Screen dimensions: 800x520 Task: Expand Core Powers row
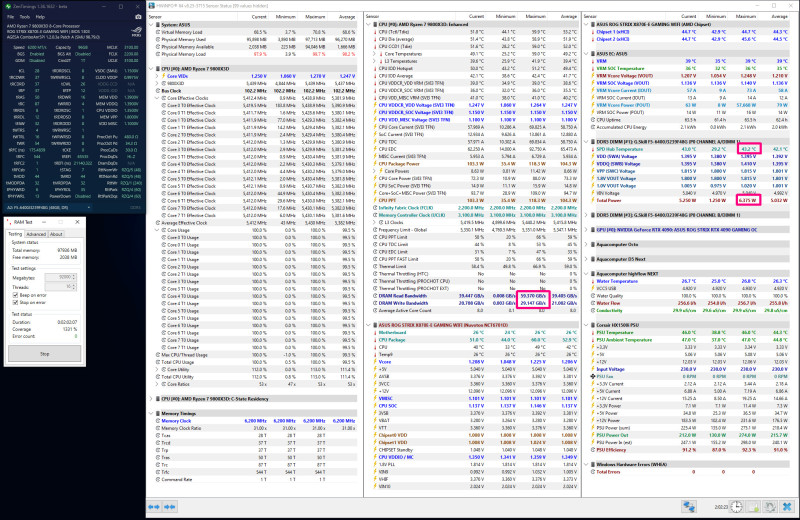(374, 171)
